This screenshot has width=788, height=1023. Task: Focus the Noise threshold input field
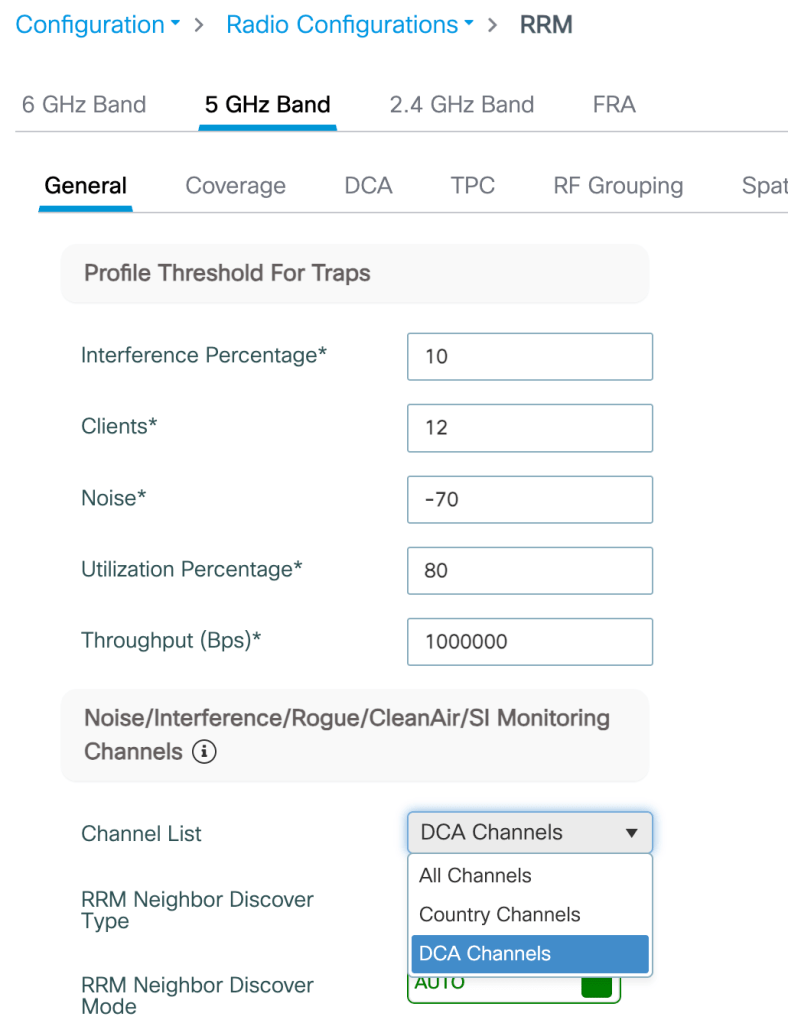529,499
